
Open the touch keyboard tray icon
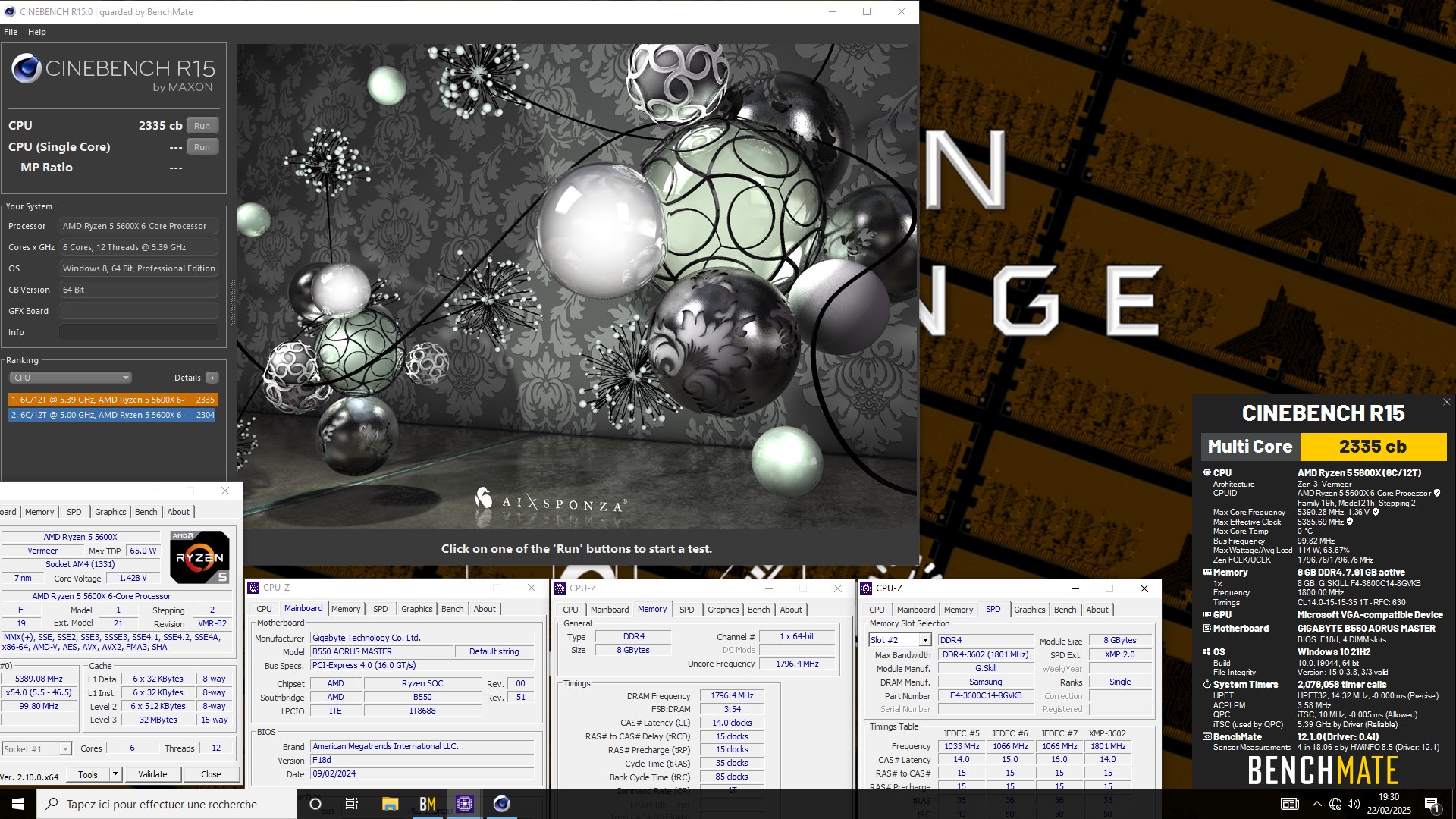(1289, 804)
